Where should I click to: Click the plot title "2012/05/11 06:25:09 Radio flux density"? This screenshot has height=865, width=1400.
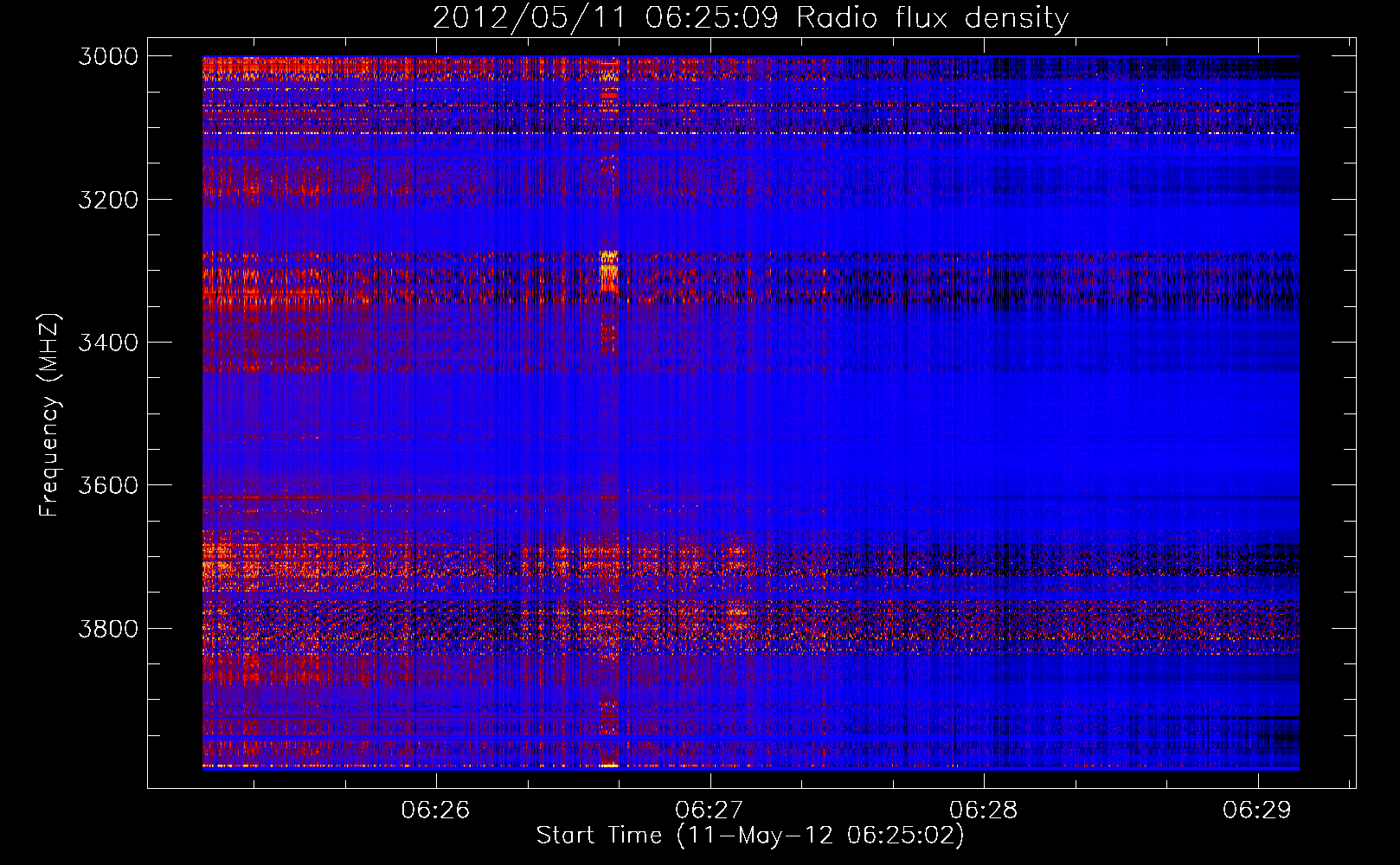750,17
